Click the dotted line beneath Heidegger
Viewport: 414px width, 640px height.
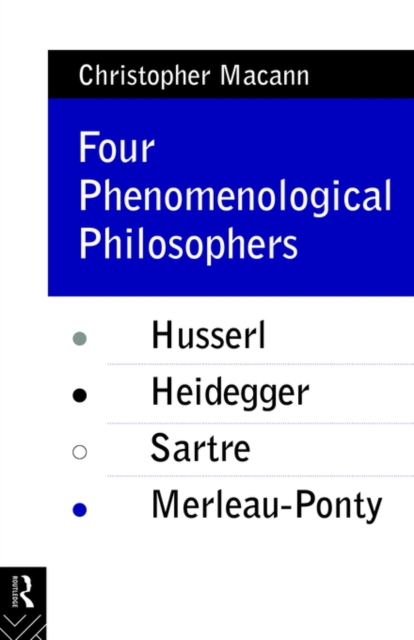tap(260, 424)
